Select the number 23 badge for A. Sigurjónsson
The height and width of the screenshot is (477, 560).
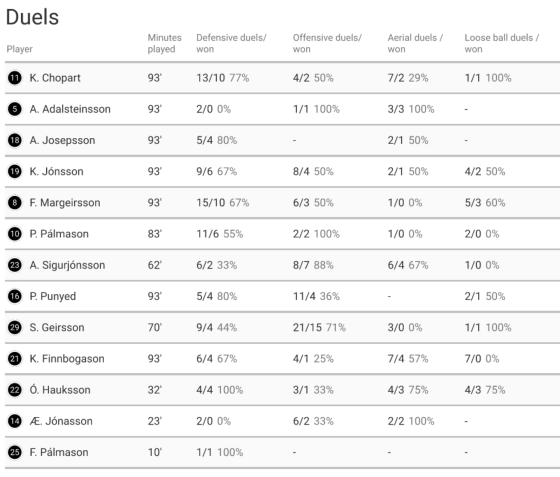15,265
